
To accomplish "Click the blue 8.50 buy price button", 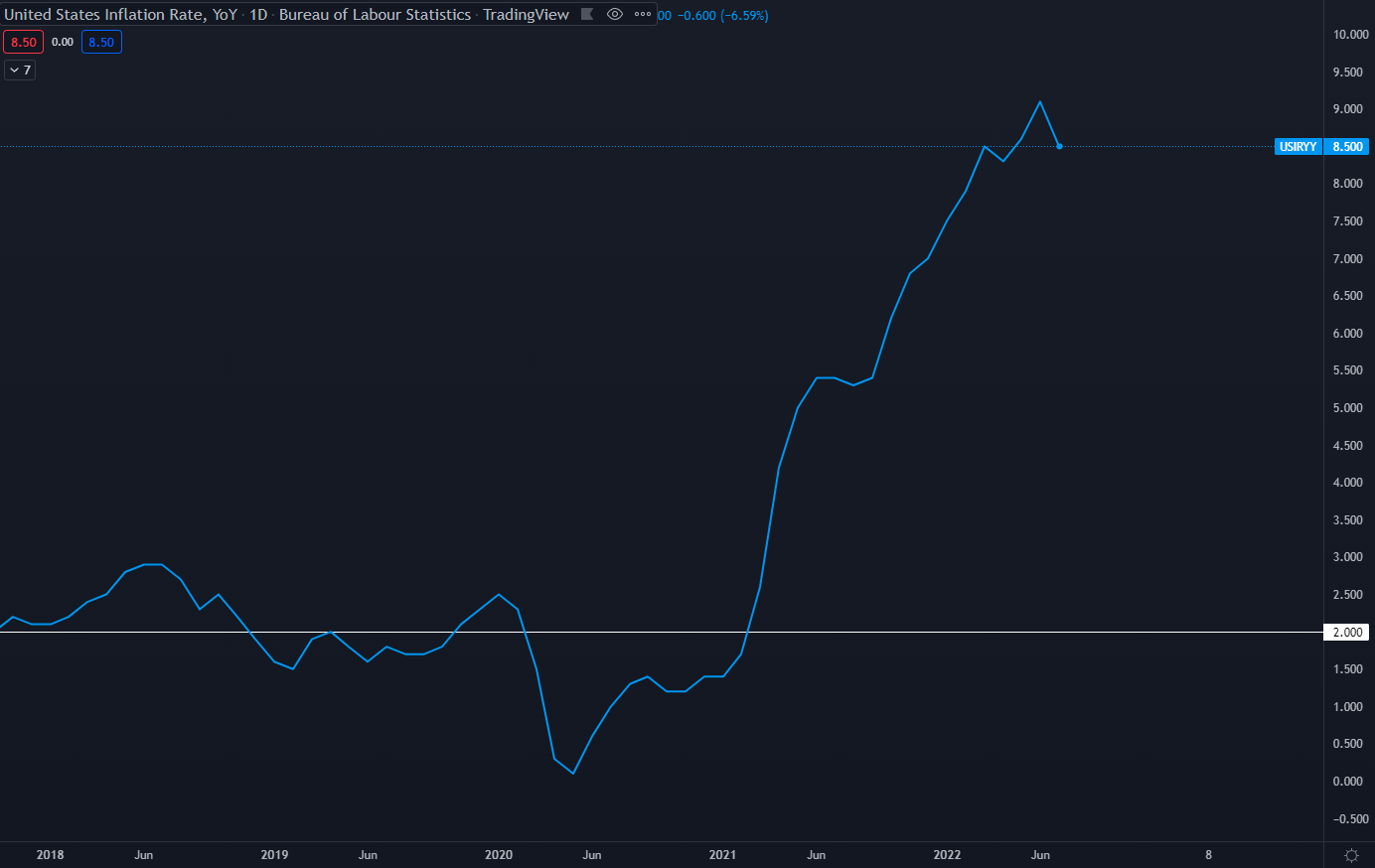I will (x=101, y=42).
